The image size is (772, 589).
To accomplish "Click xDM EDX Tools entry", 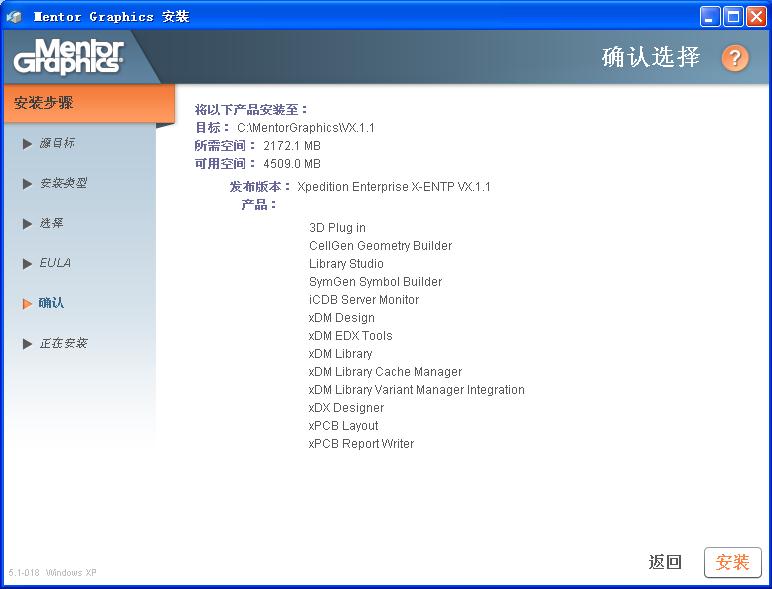I will pyautogui.click(x=351, y=335).
